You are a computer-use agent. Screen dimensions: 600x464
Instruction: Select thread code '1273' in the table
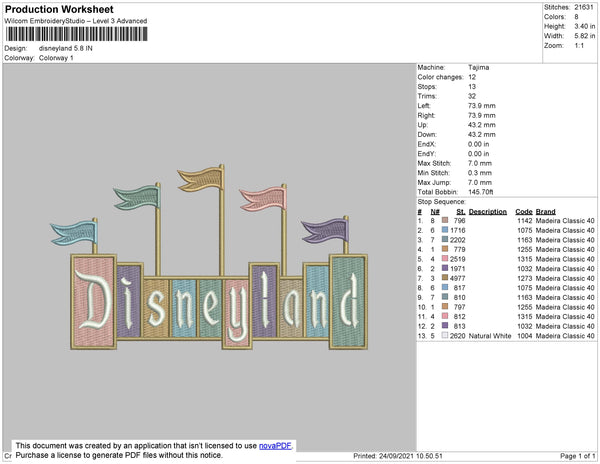click(525, 278)
